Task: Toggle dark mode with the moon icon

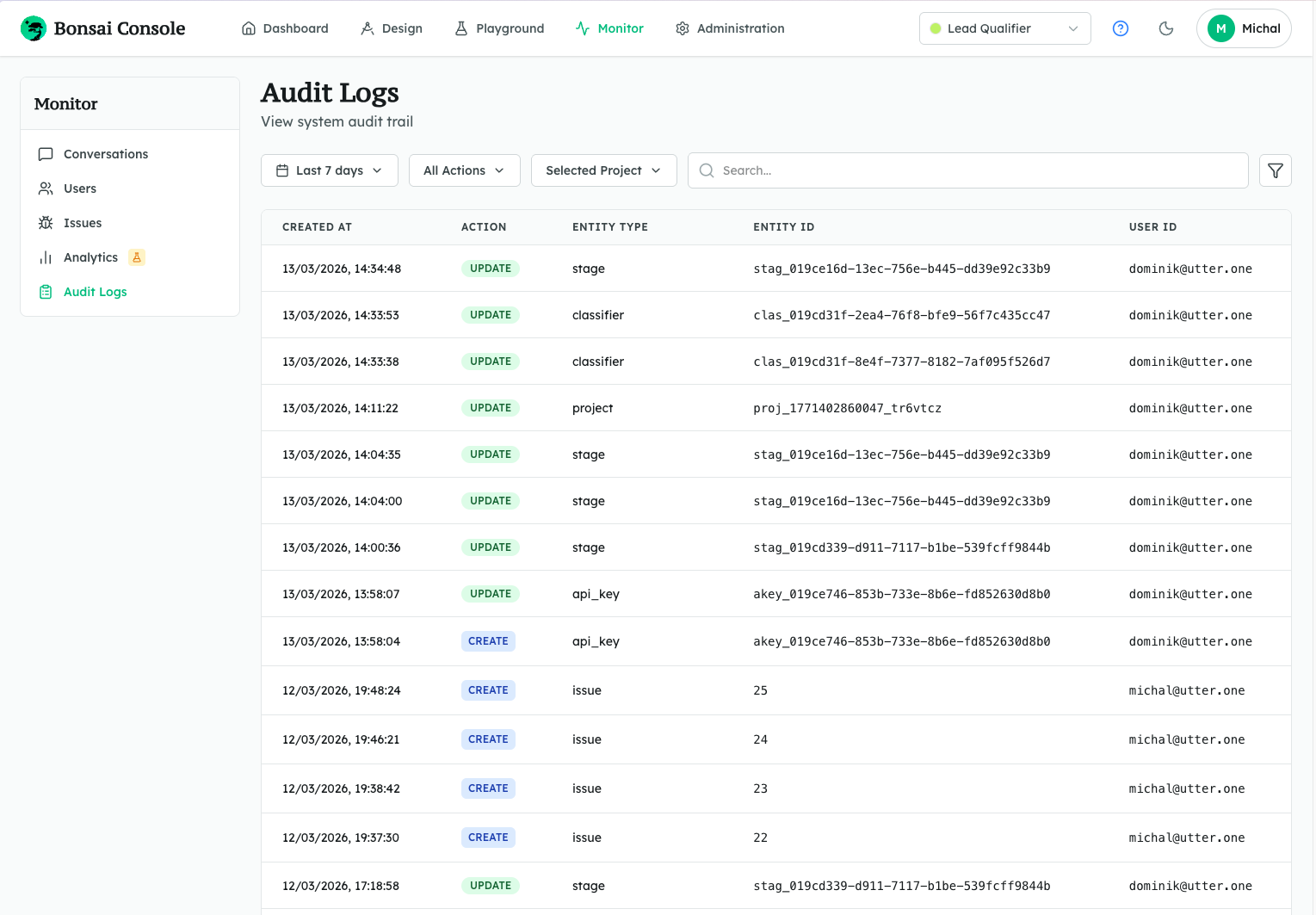Action: 1166,28
